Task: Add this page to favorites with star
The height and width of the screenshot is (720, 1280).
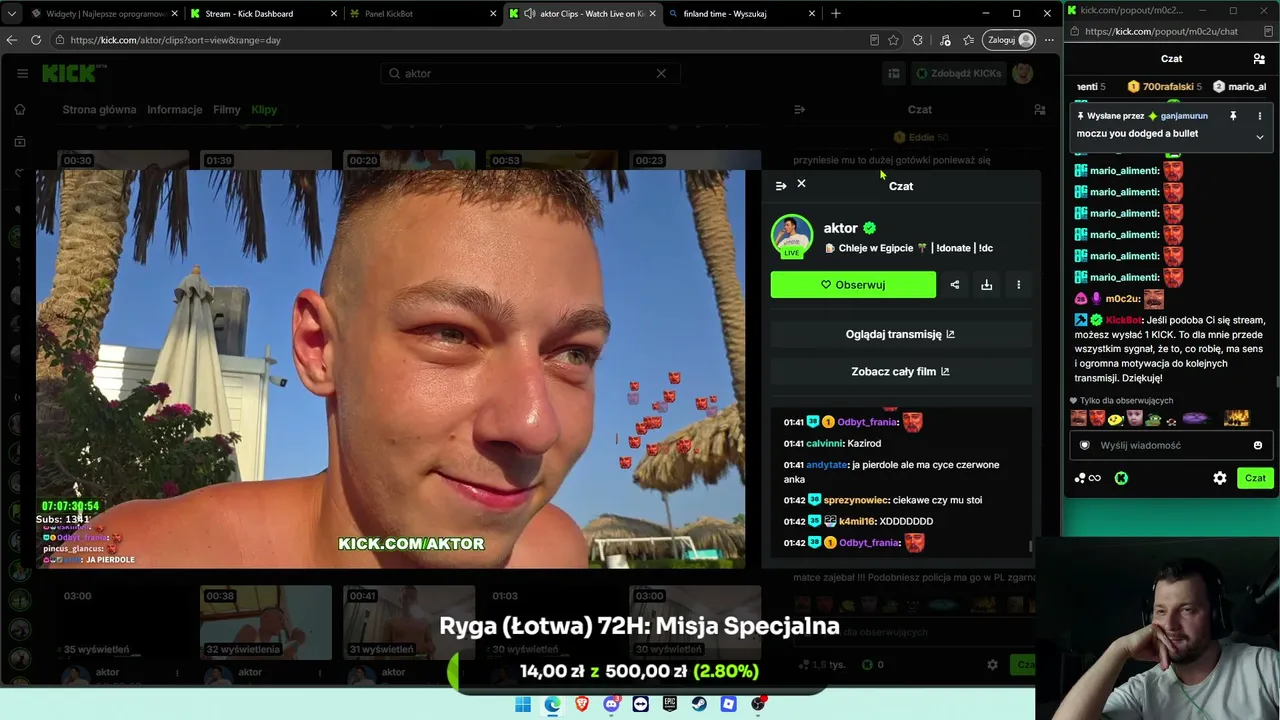Action: (893, 40)
